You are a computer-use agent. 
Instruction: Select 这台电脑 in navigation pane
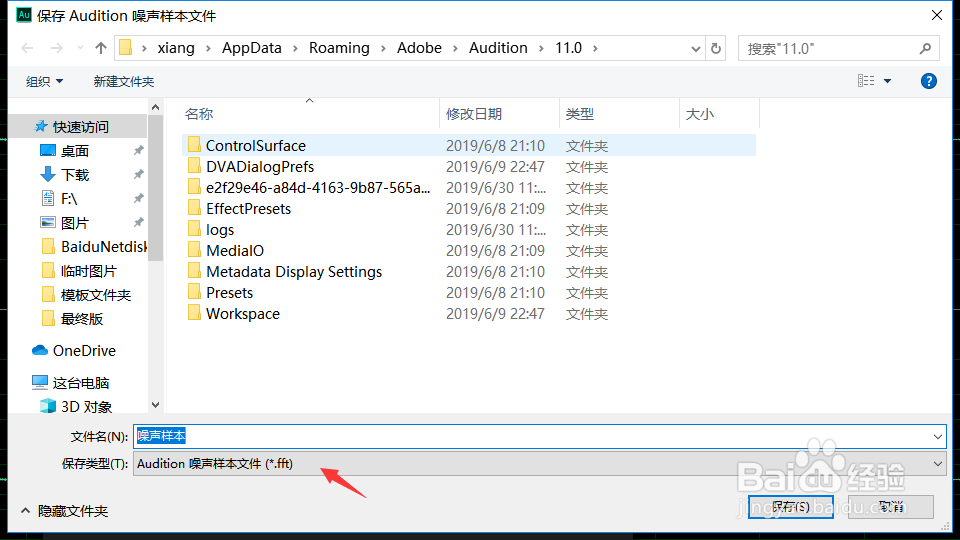[x=80, y=383]
